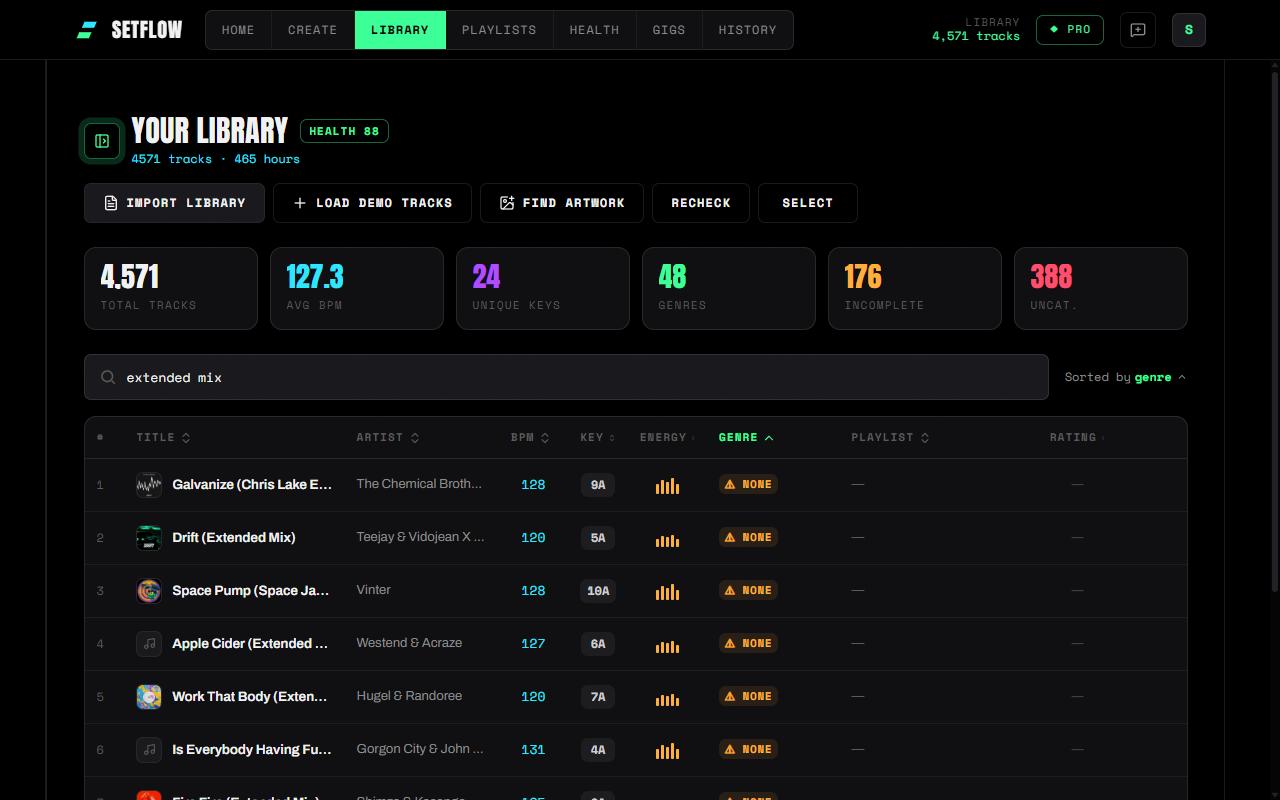Image resolution: width=1280 pixels, height=800 pixels.
Task: Select the Library tab
Action: pyautogui.click(x=400, y=30)
